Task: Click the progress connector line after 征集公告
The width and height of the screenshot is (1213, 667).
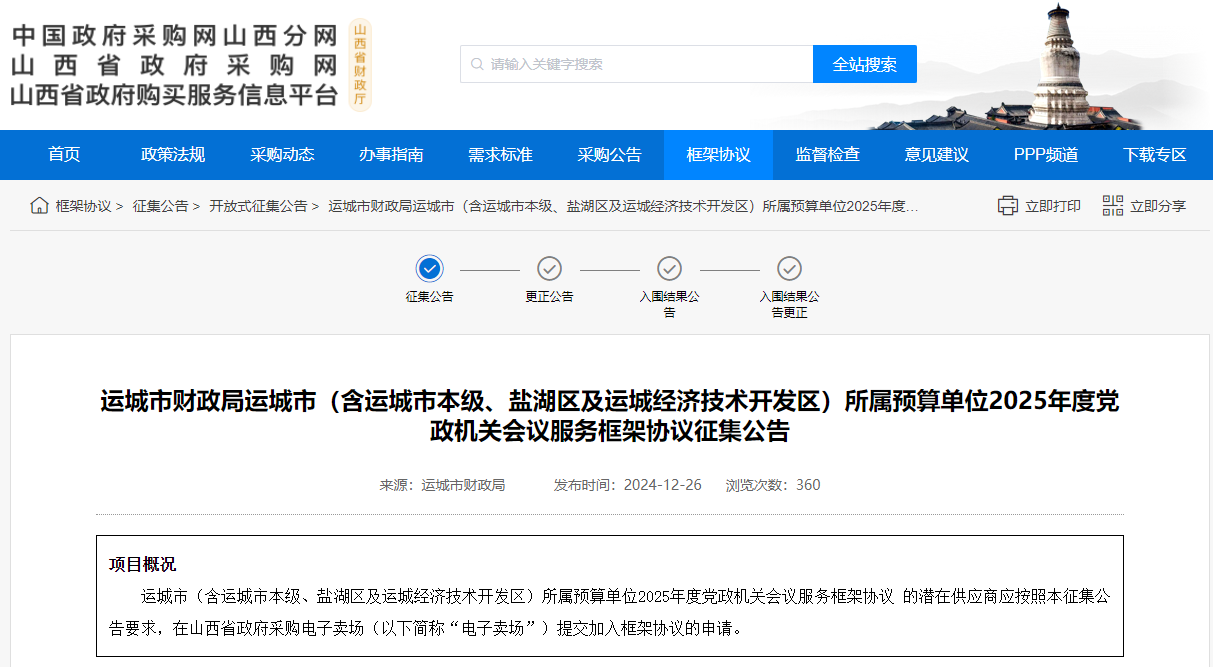Action: (x=489, y=269)
